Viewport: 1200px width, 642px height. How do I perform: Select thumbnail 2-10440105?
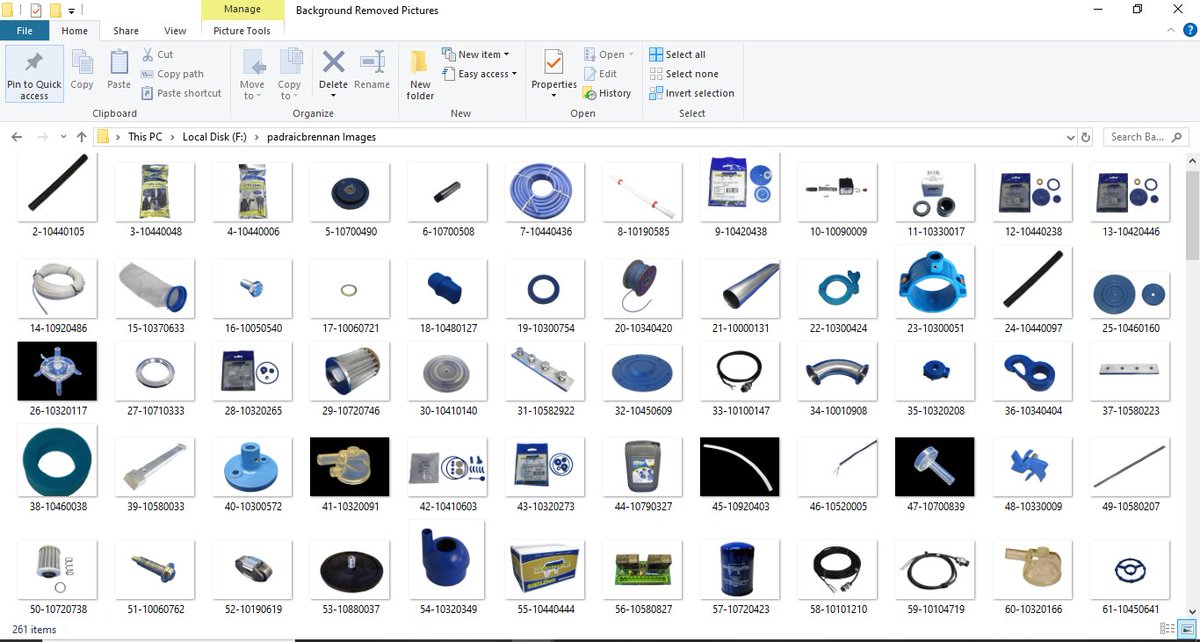point(57,189)
